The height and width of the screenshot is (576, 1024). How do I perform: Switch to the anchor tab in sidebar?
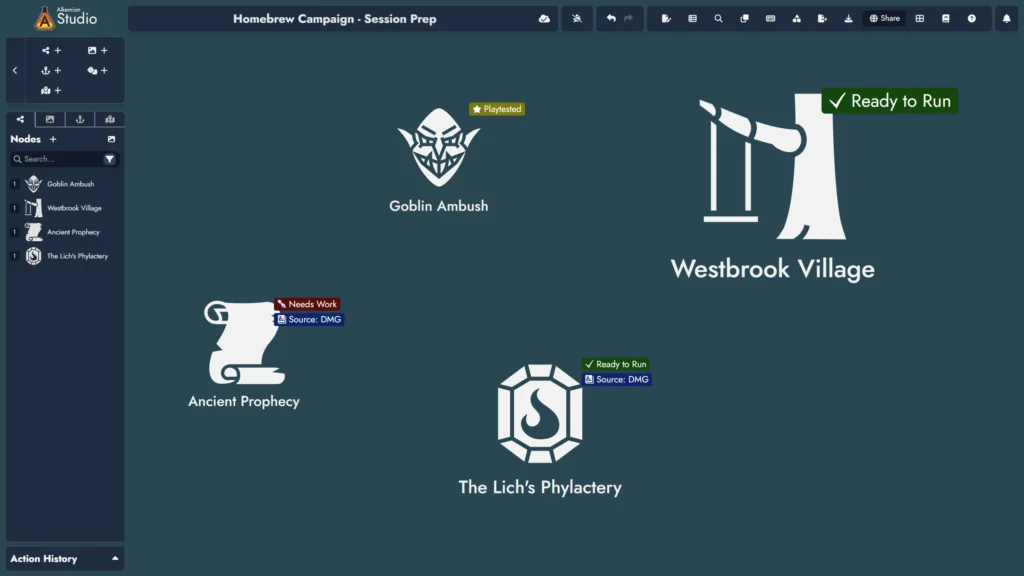click(x=80, y=119)
